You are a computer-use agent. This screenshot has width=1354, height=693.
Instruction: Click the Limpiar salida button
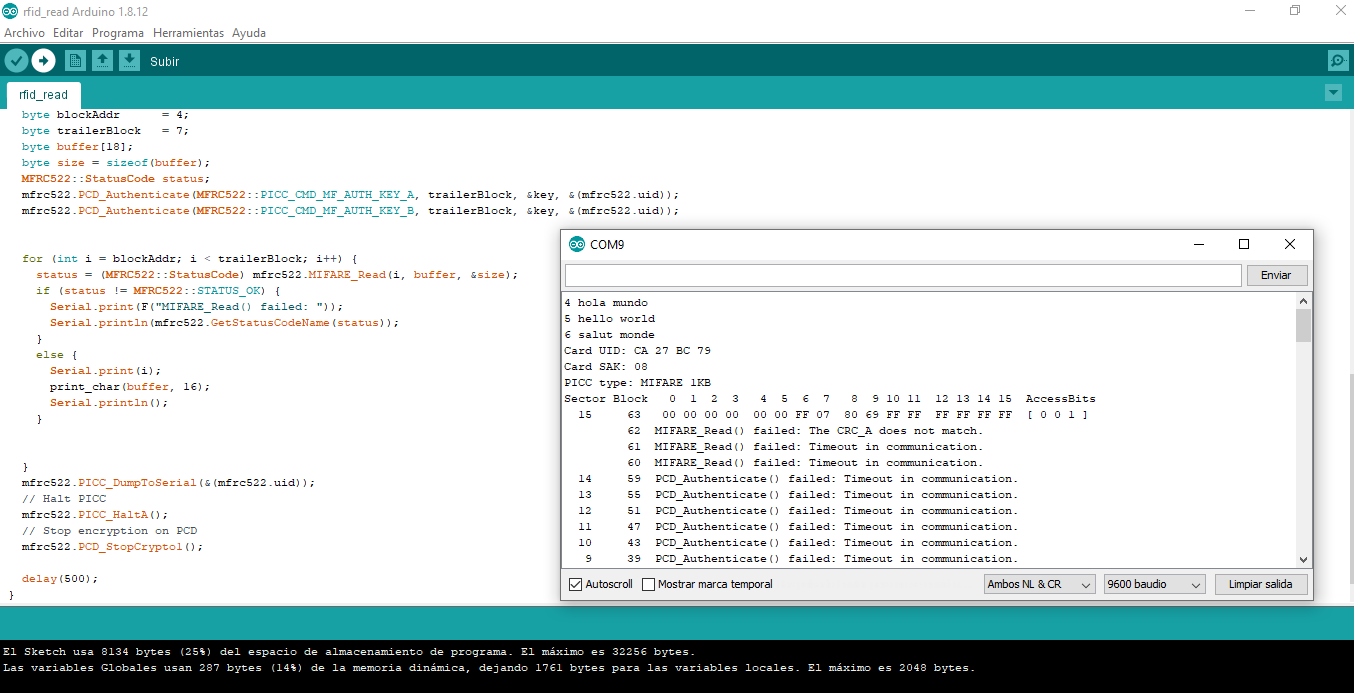pos(1260,584)
